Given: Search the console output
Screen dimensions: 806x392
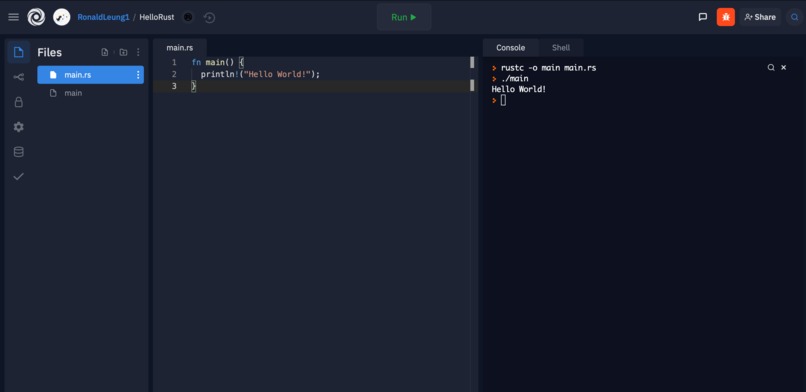Looking at the screenshot, I should [x=771, y=67].
